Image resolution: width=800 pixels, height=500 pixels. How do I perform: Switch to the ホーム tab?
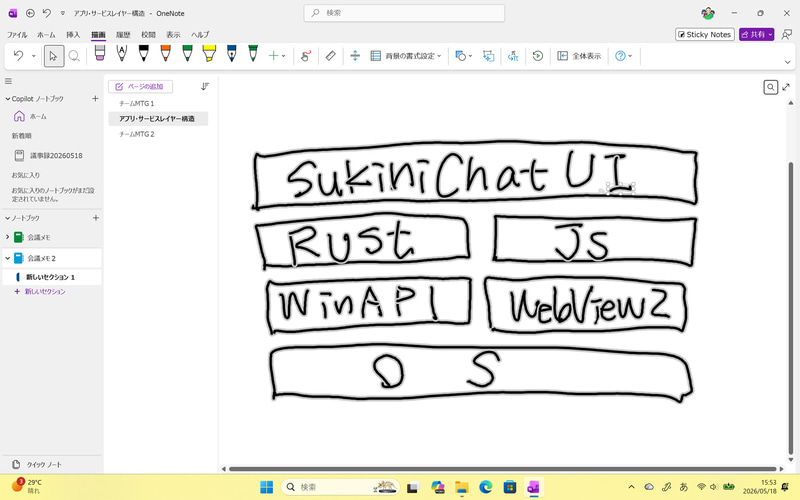coord(46,35)
